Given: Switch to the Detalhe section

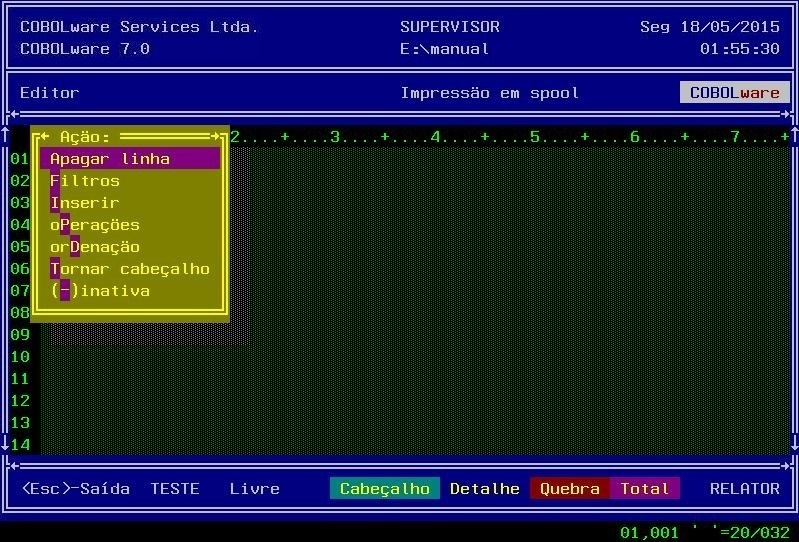Looking at the screenshot, I should click(484, 489).
